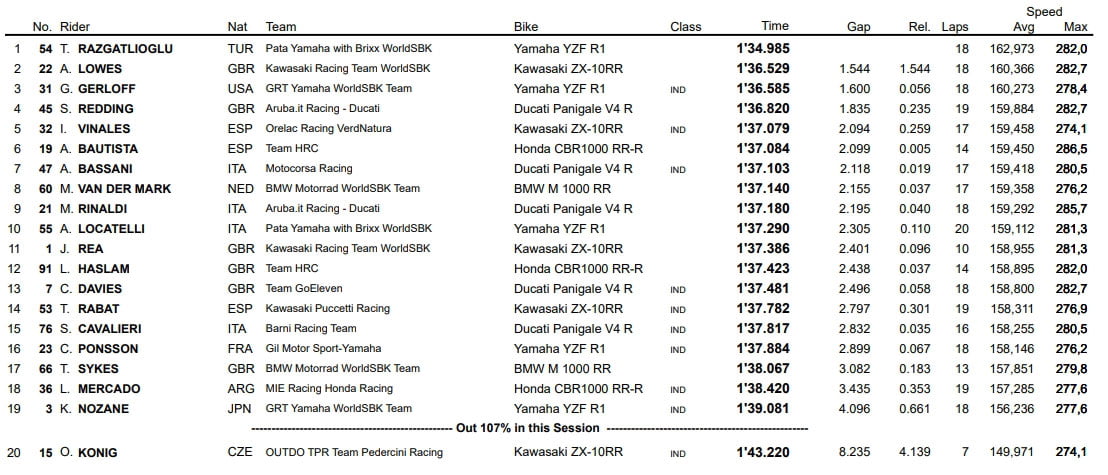The image size is (1108, 475).
Task: Click the Gap column header
Action: coord(858,27)
